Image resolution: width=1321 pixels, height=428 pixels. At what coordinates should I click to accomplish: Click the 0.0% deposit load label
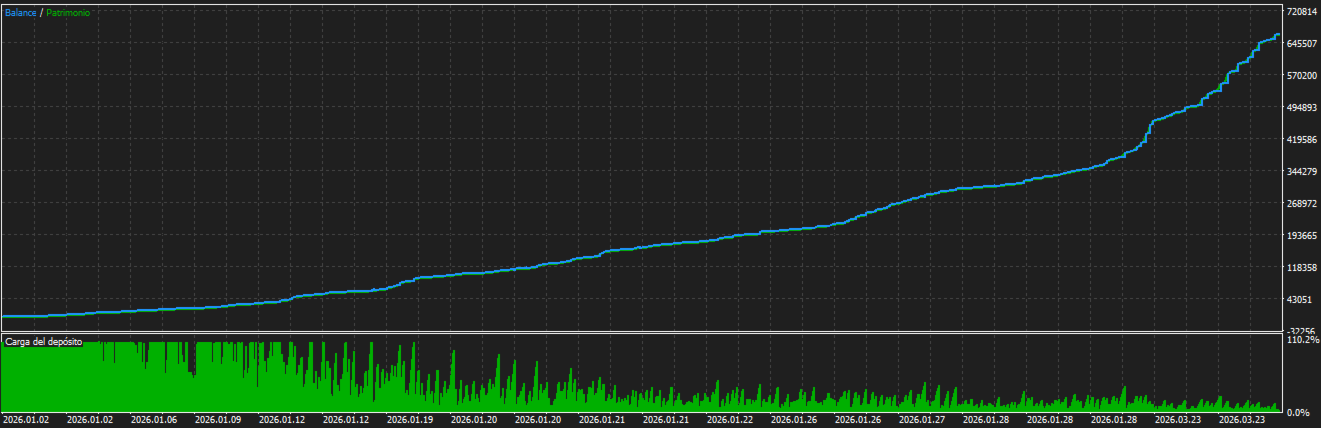coord(1300,412)
